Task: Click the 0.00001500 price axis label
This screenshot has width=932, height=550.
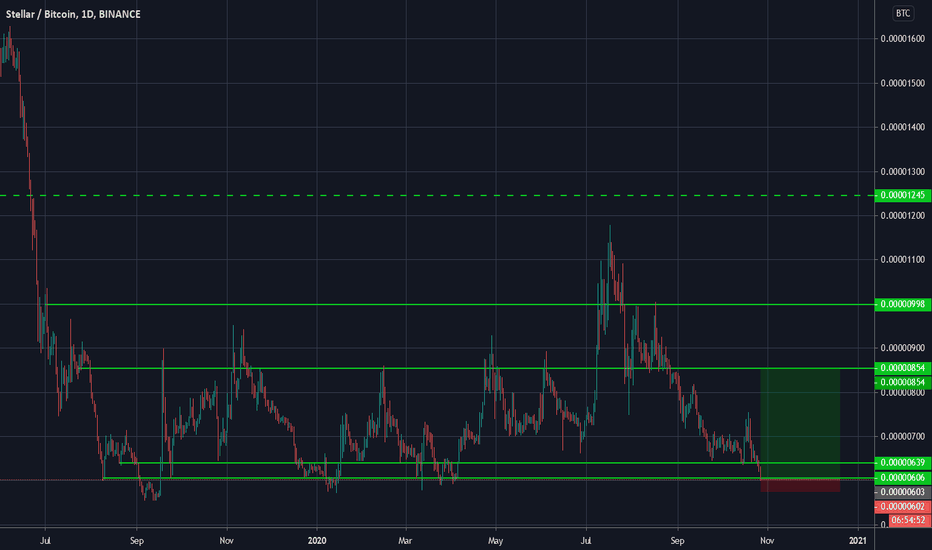Action: coord(903,83)
